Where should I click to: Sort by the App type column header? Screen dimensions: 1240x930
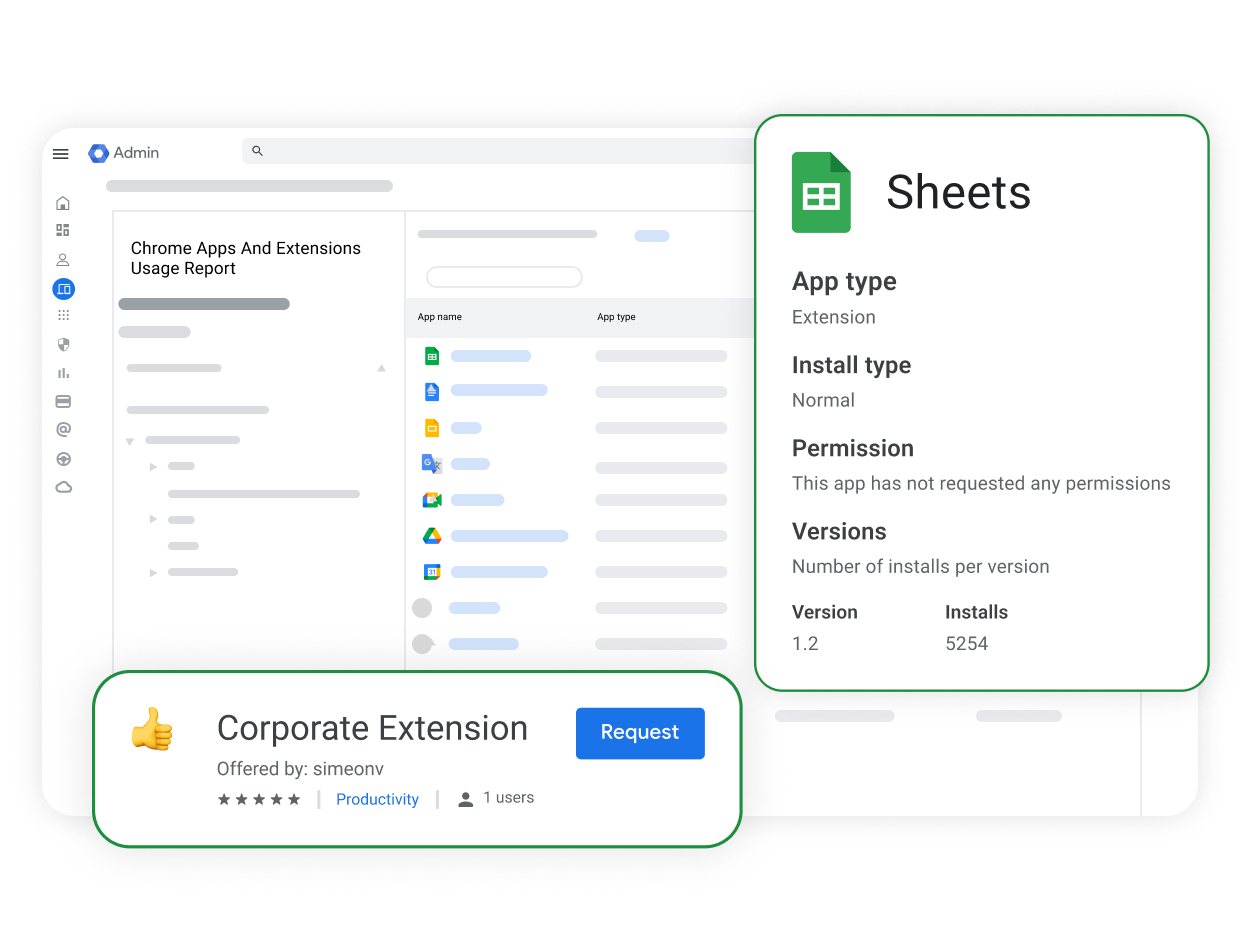(616, 317)
